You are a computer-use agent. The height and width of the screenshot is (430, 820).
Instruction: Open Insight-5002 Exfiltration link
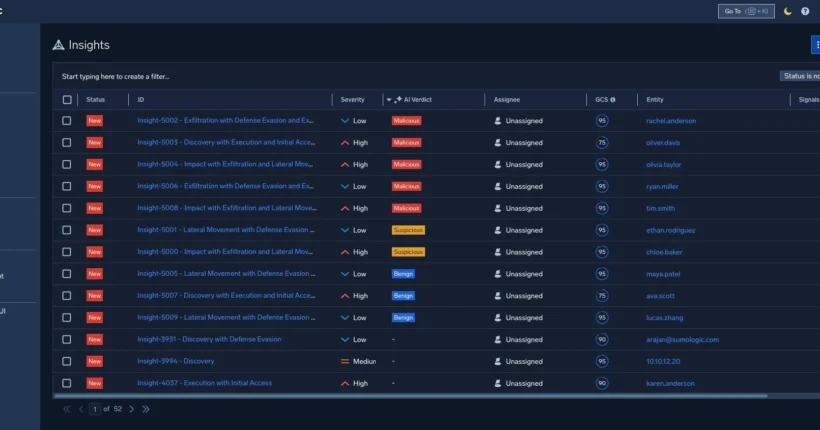(x=225, y=120)
